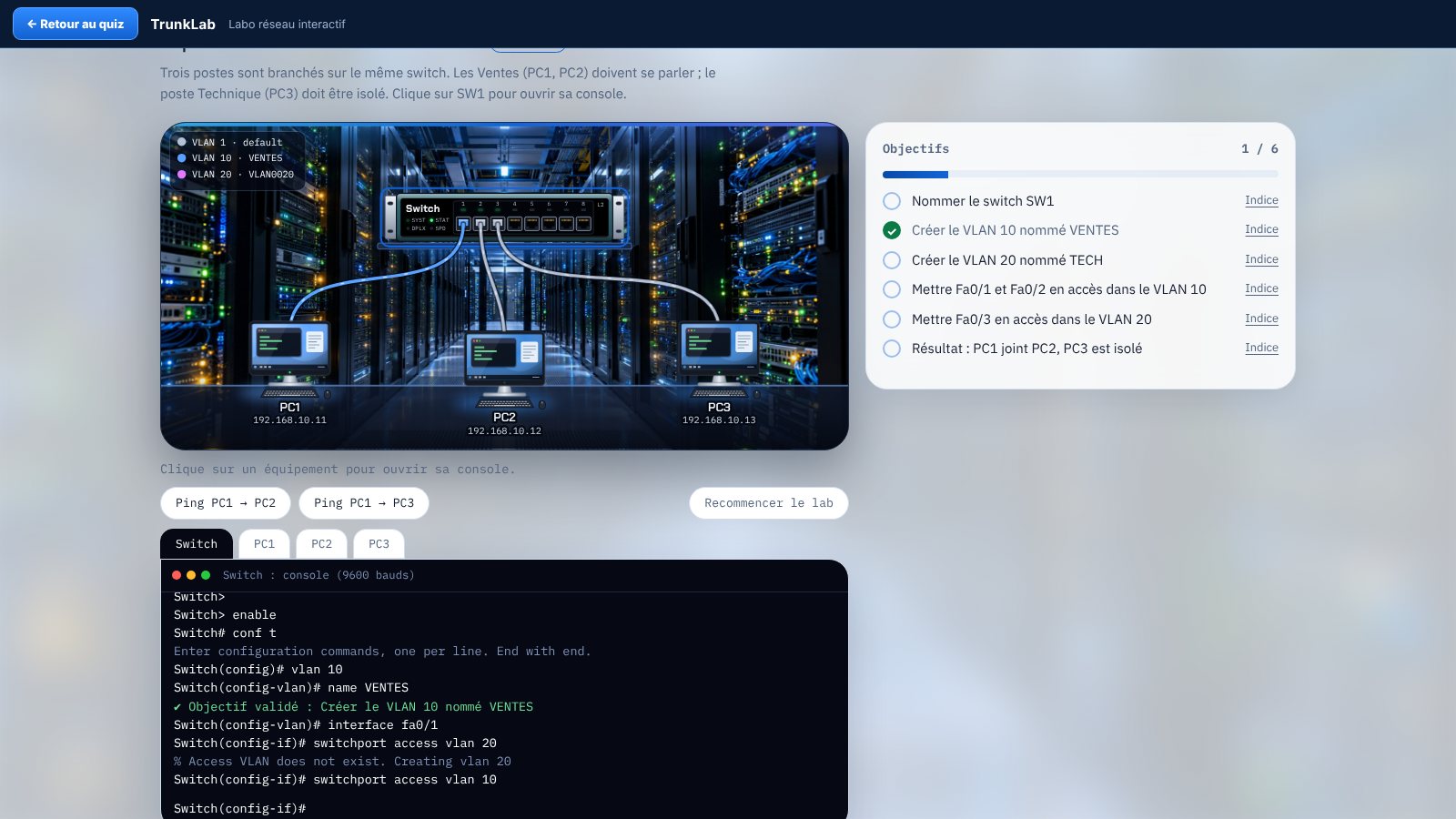
Task: Click empty switch port 6
Action: tap(549, 224)
